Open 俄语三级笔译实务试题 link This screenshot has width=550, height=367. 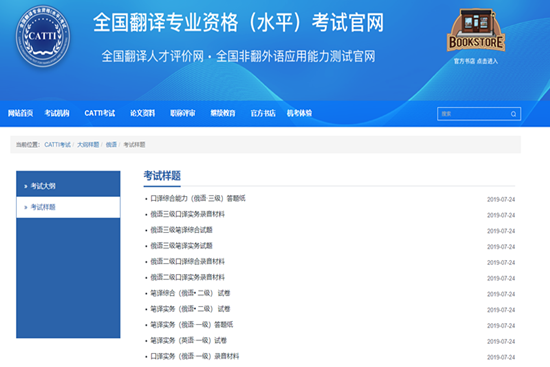click(x=181, y=246)
